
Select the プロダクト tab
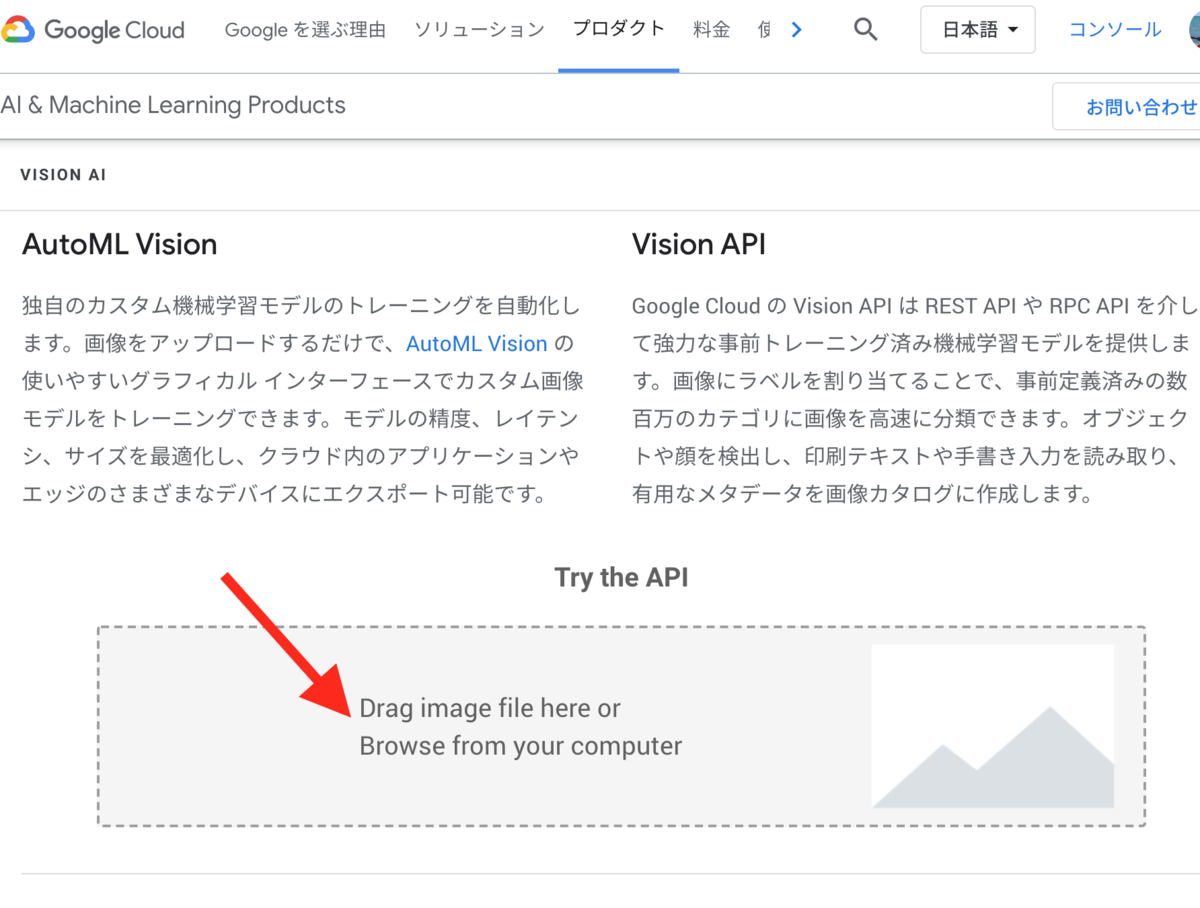pos(619,29)
